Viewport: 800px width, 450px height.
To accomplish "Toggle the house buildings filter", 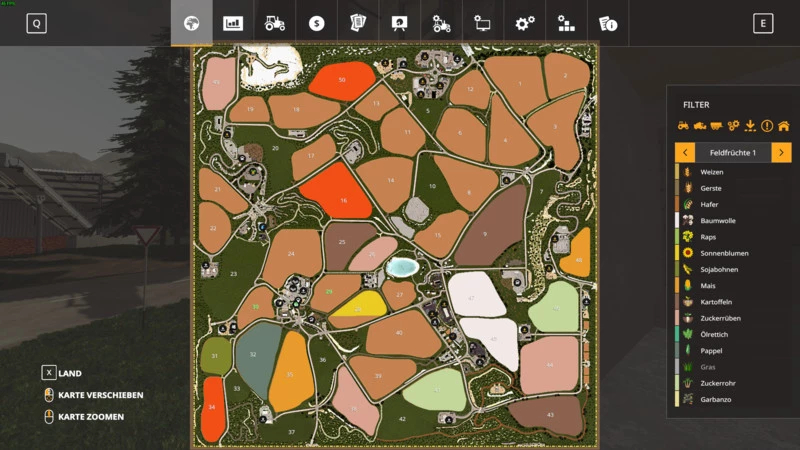I will click(784, 126).
